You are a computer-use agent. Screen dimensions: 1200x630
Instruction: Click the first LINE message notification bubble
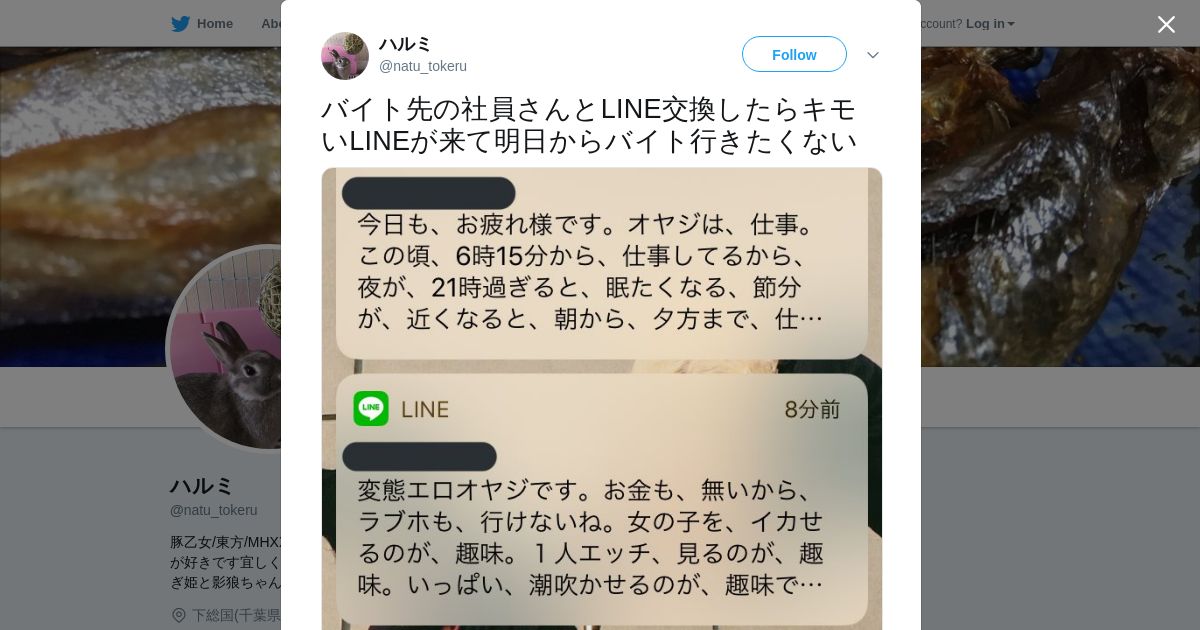[x=602, y=264]
